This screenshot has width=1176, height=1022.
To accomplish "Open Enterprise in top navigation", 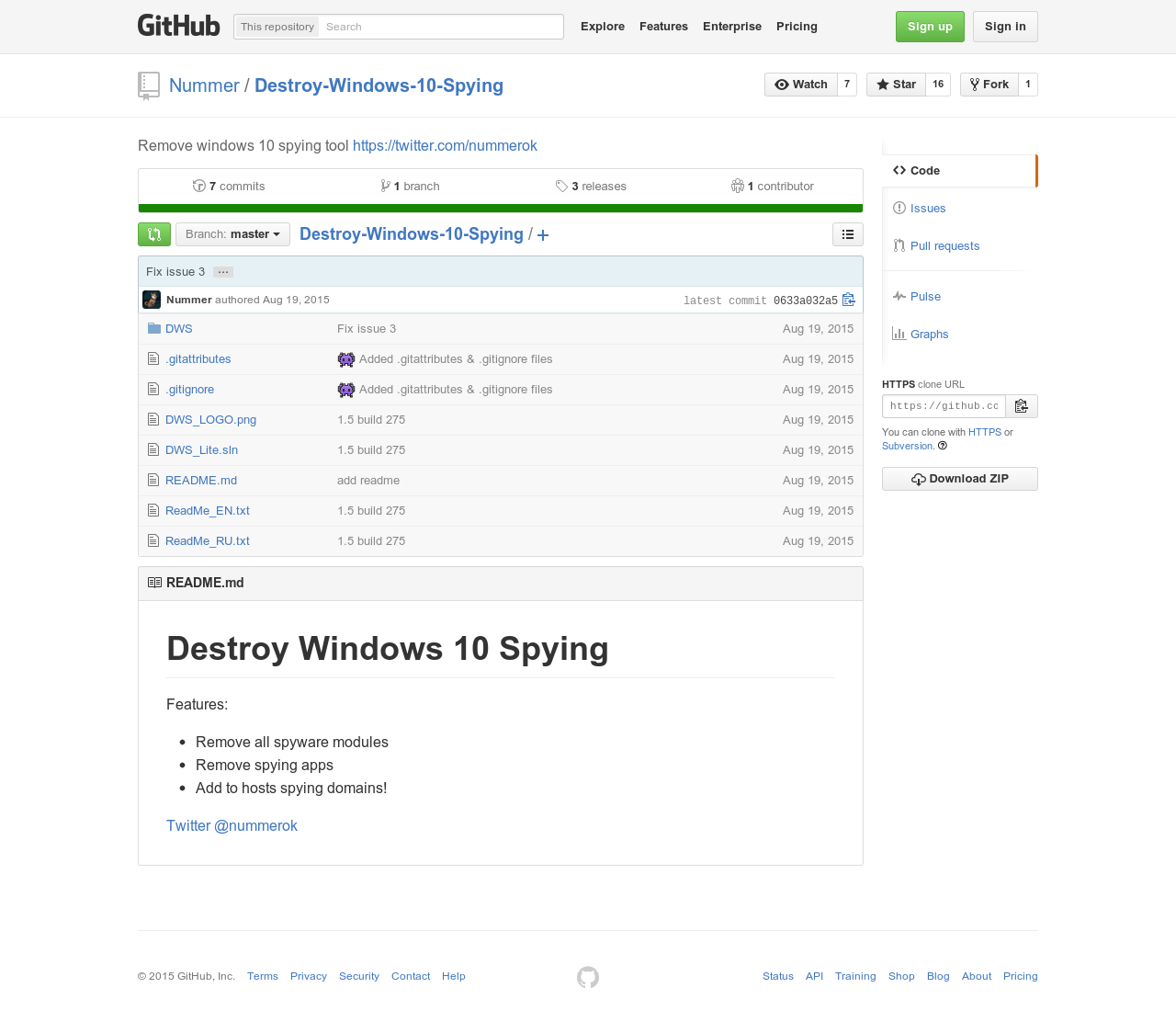I will tap(732, 27).
